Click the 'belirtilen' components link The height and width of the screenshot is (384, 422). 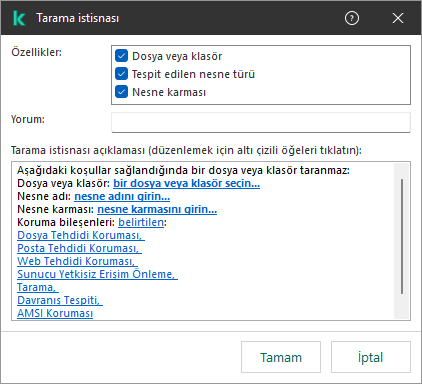(x=141, y=222)
